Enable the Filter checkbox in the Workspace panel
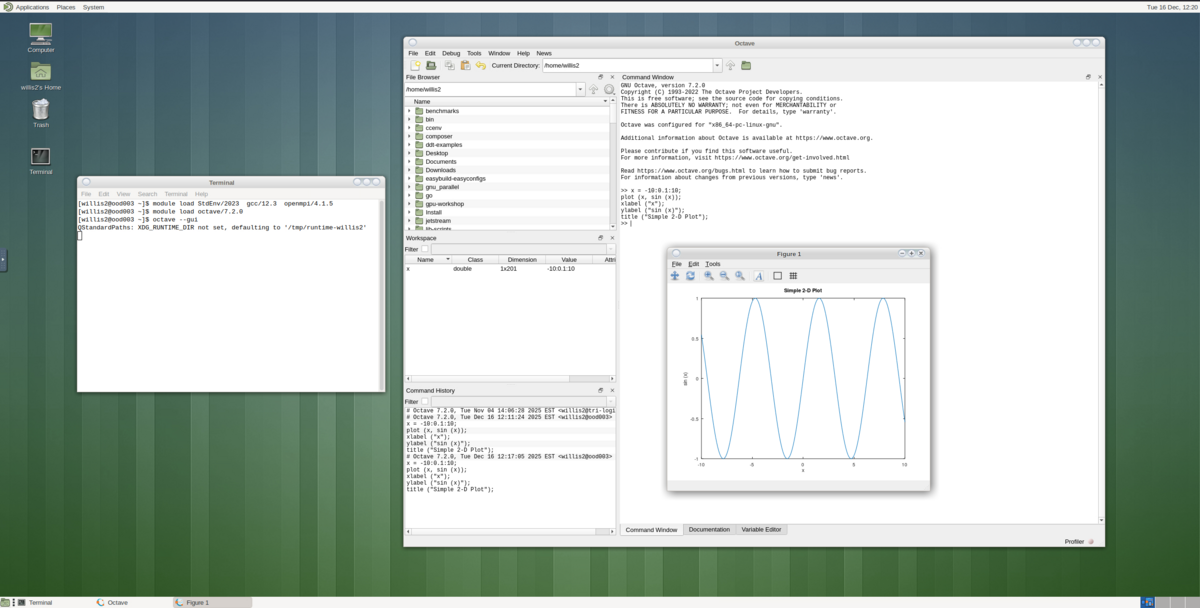This screenshot has height=608, width=1200. (425, 248)
